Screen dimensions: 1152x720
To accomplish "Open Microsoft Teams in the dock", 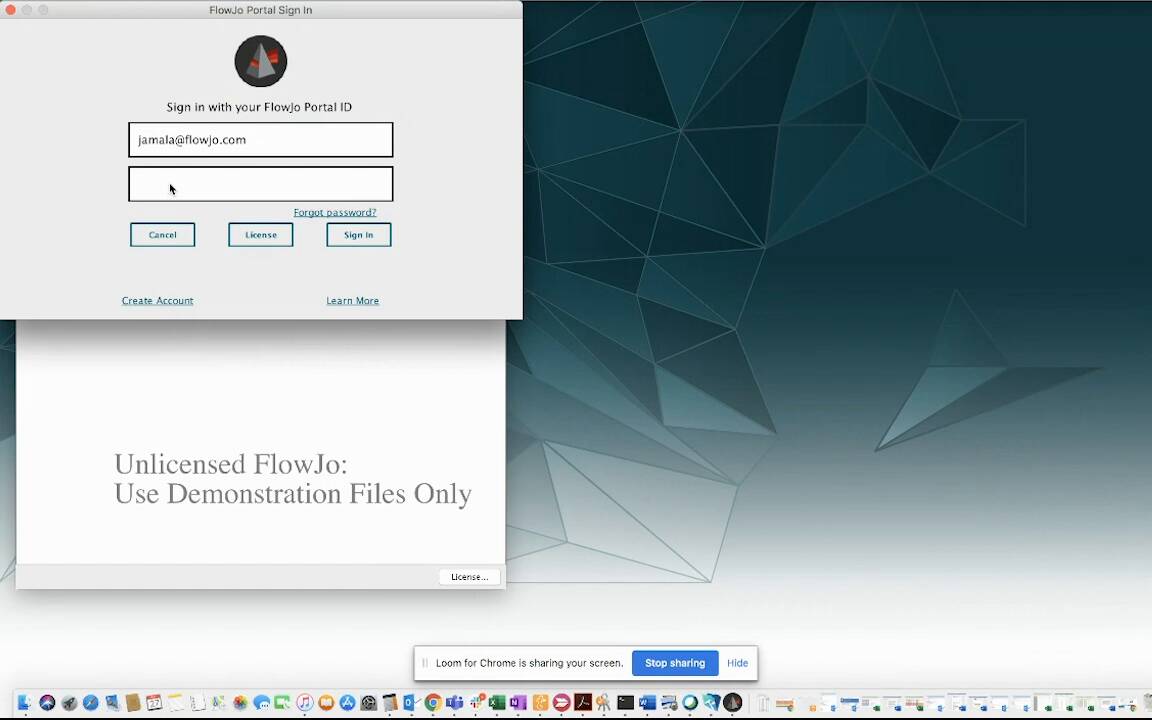I will (x=454, y=702).
